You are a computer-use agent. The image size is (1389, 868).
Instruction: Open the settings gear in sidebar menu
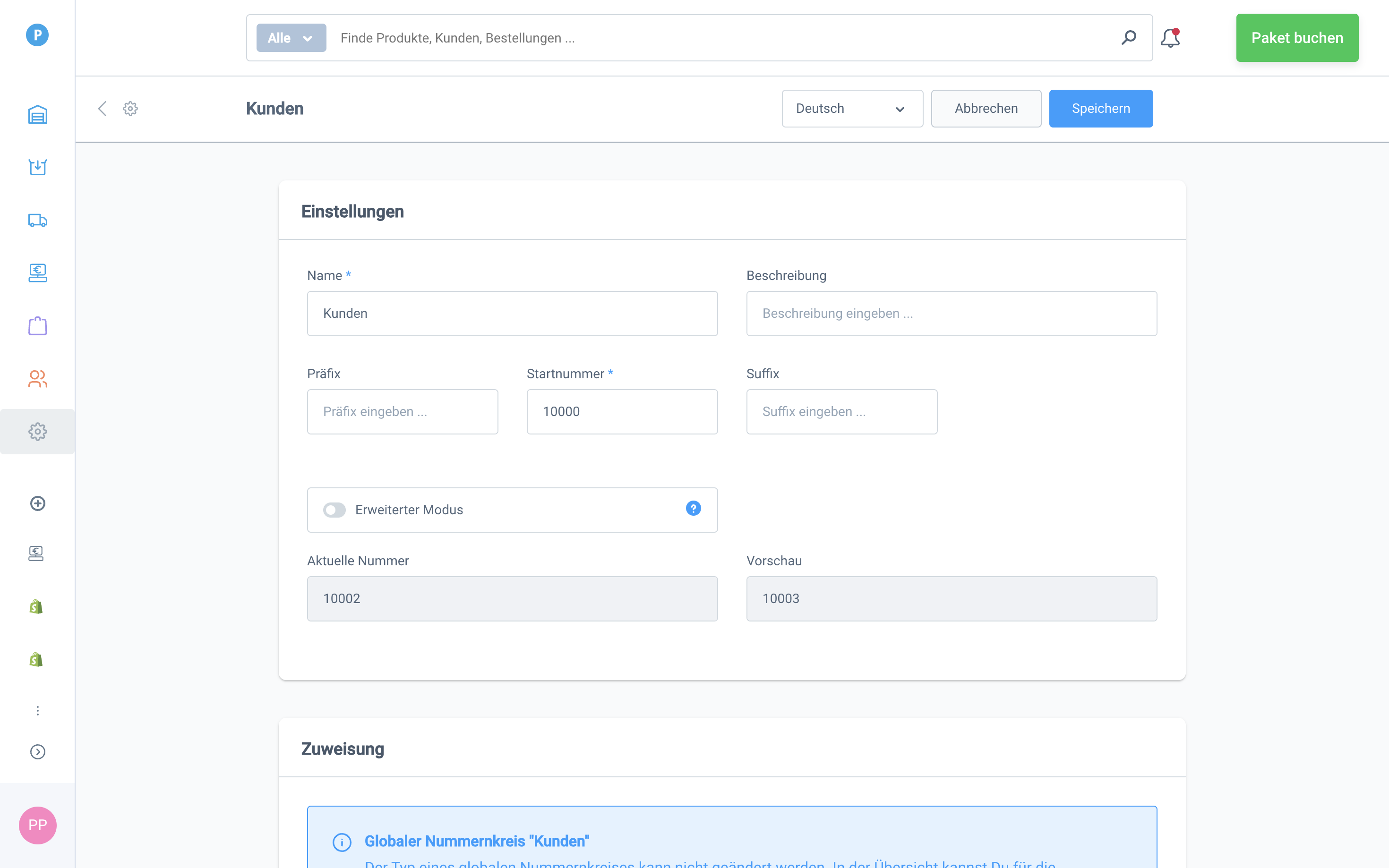[x=37, y=432]
